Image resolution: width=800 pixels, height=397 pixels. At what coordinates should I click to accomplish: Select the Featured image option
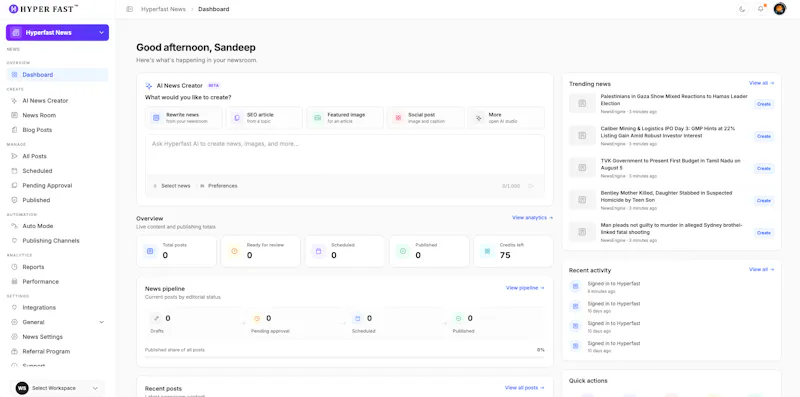click(x=345, y=118)
